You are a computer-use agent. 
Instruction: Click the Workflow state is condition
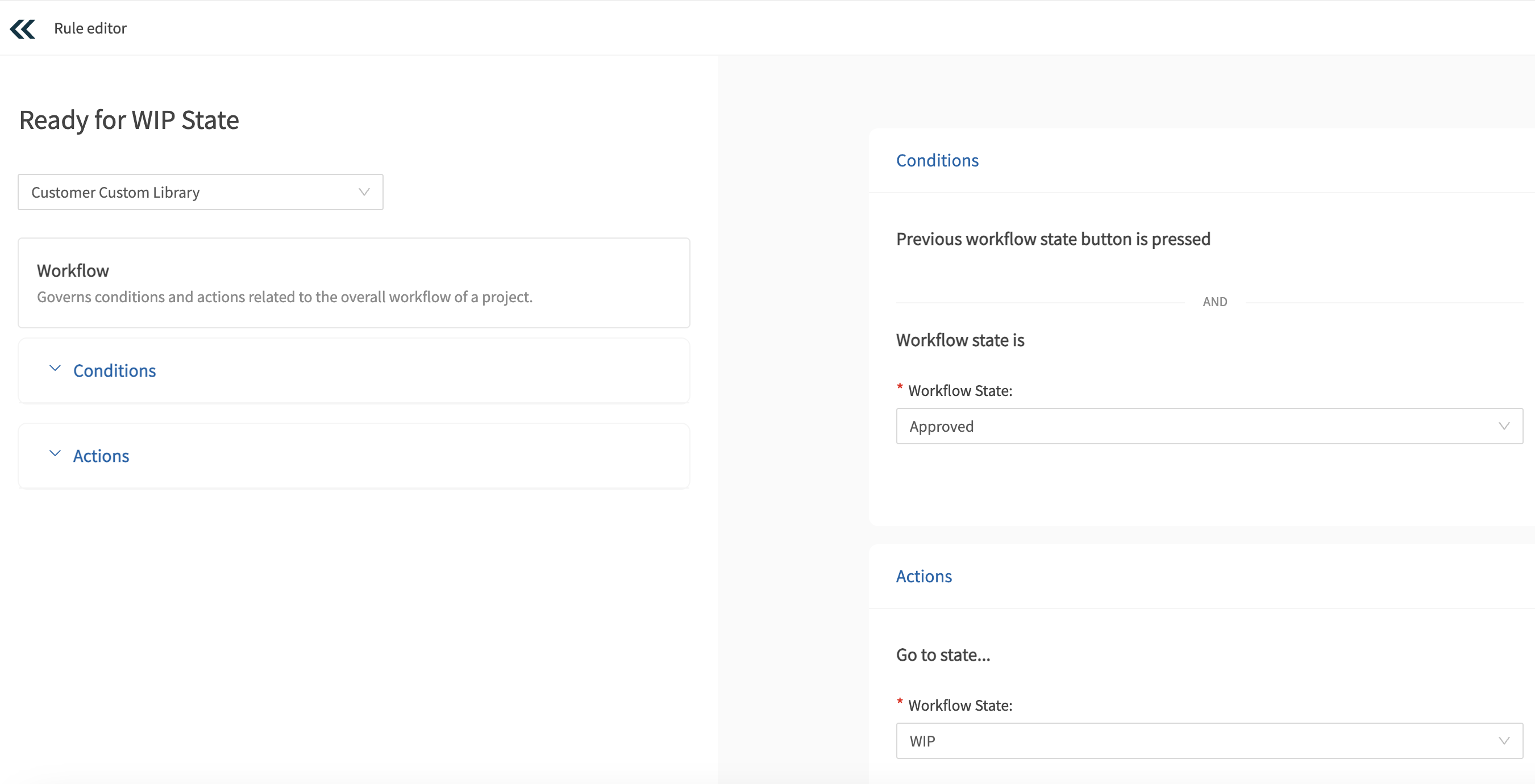[960, 340]
